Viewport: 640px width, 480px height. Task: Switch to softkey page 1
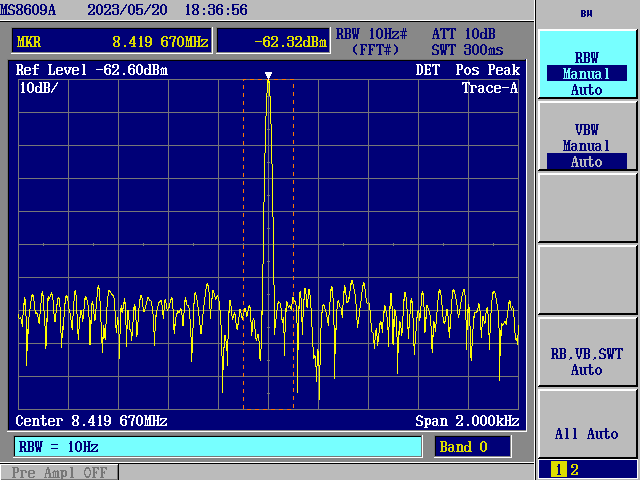click(x=557, y=470)
